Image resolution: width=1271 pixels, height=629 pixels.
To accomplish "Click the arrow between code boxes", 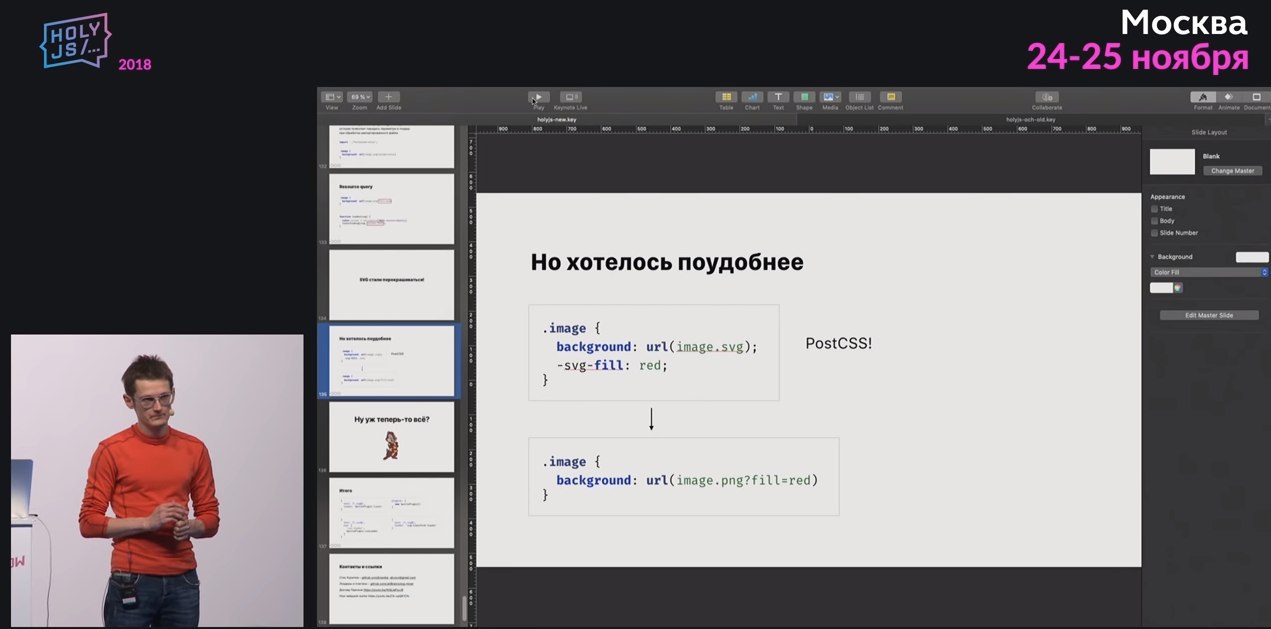I will pos(651,419).
